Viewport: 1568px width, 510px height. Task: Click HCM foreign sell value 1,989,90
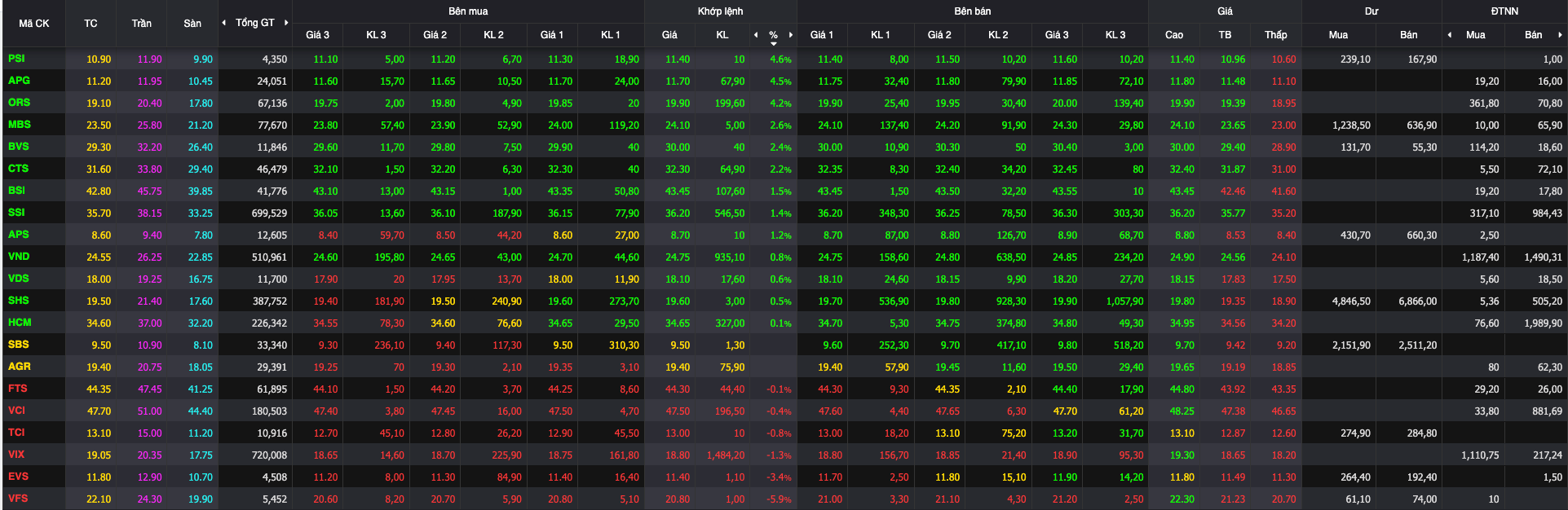coord(1544,323)
